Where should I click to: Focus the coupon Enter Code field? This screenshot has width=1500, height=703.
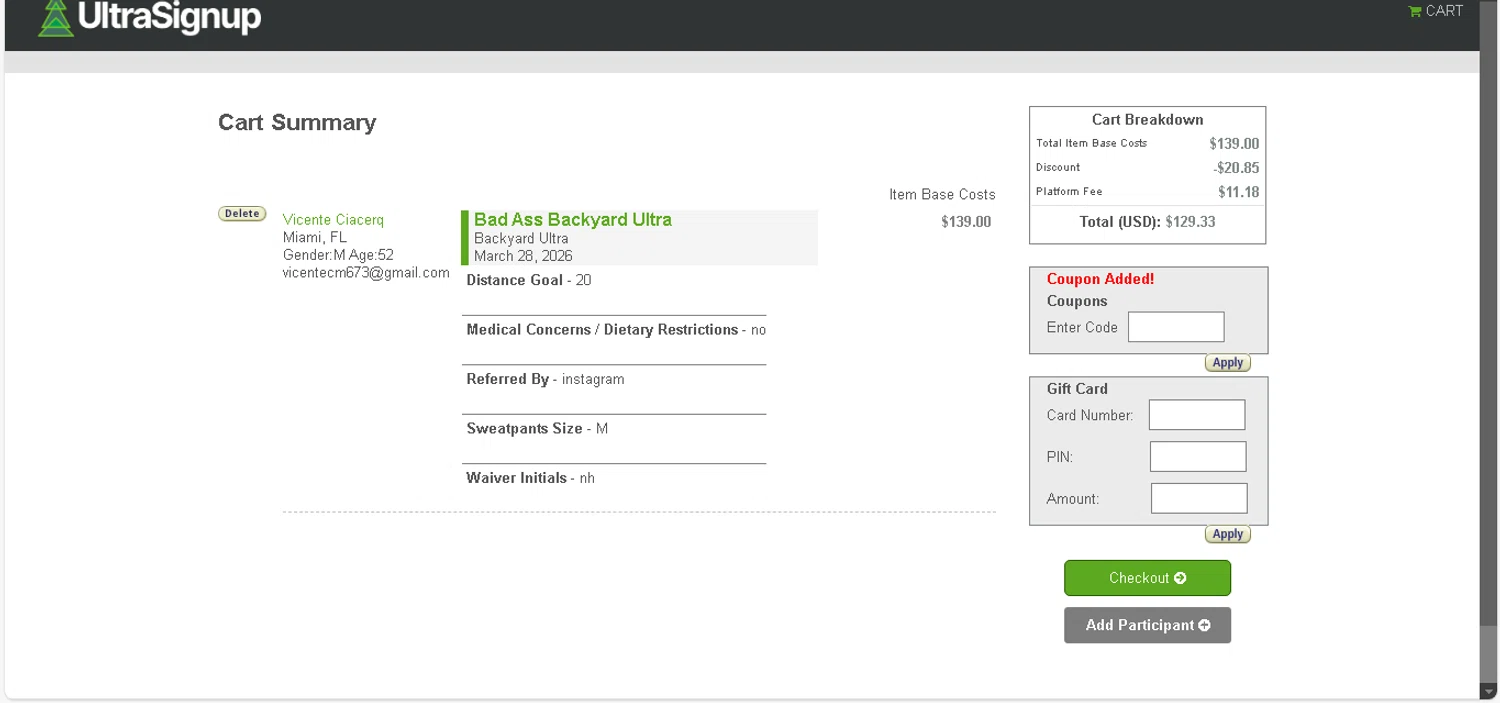1176,327
